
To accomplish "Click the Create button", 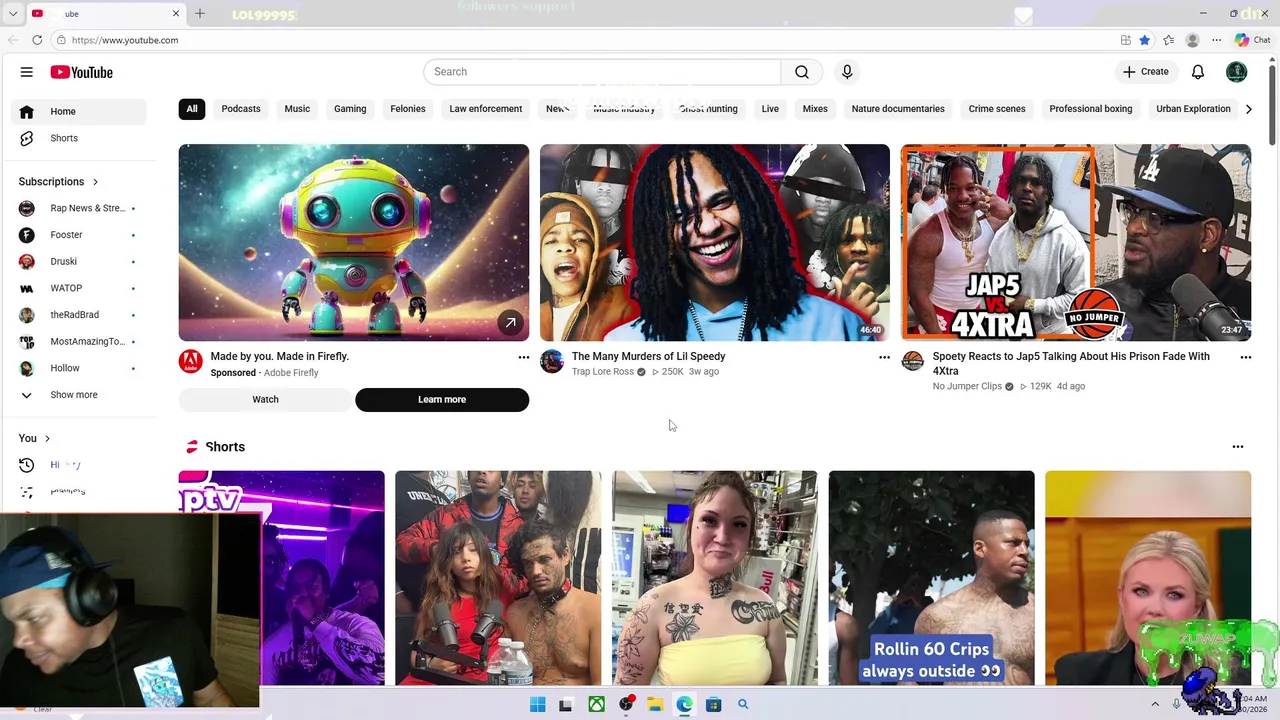I will (1146, 72).
